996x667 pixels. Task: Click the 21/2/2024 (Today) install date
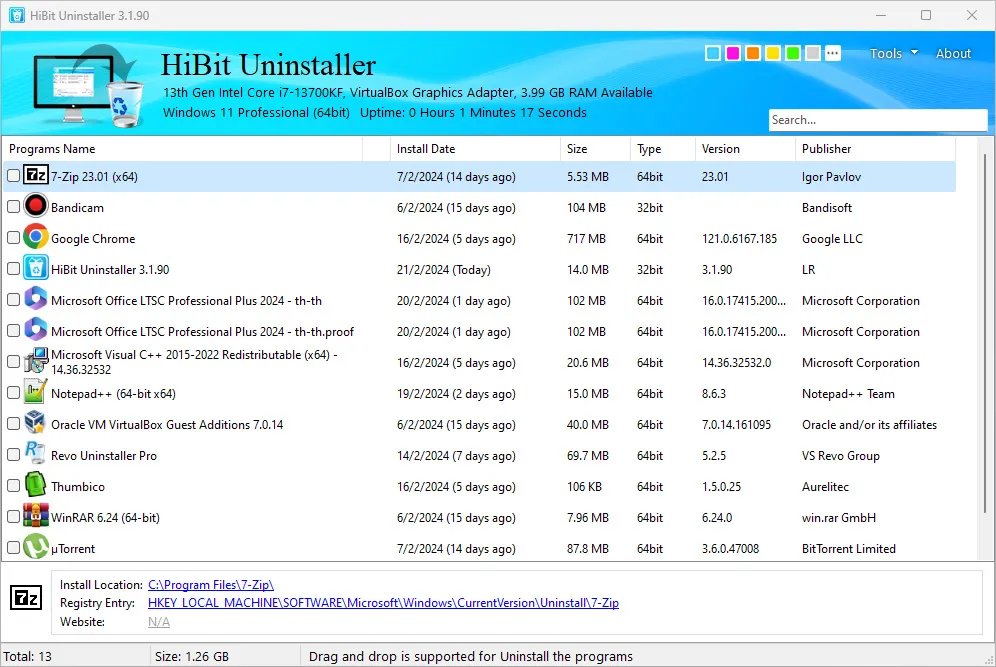click(443, 269)
